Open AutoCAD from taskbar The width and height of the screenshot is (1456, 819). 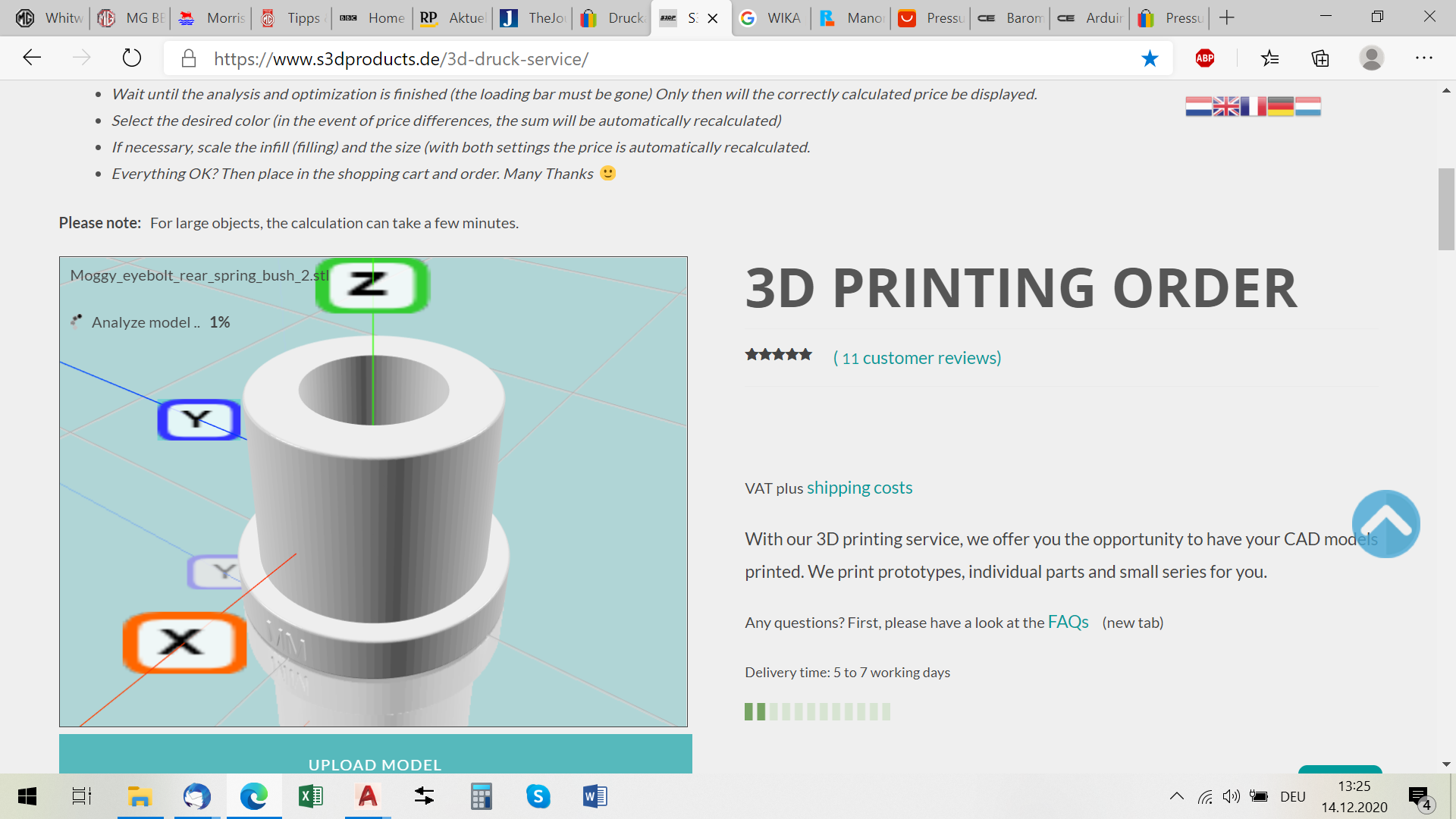click(x=368, y=796)
